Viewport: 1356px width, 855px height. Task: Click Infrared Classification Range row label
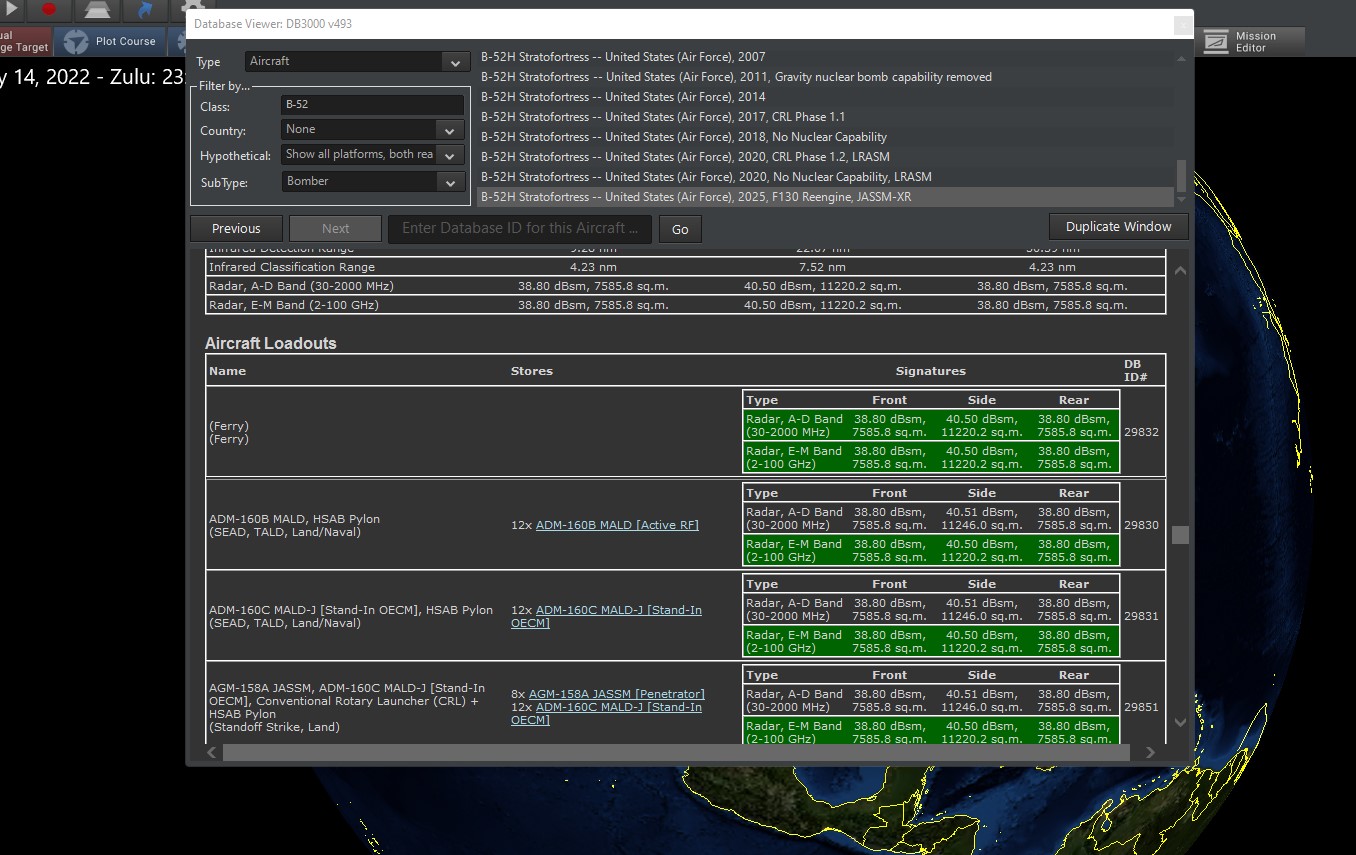coord(292,267)
